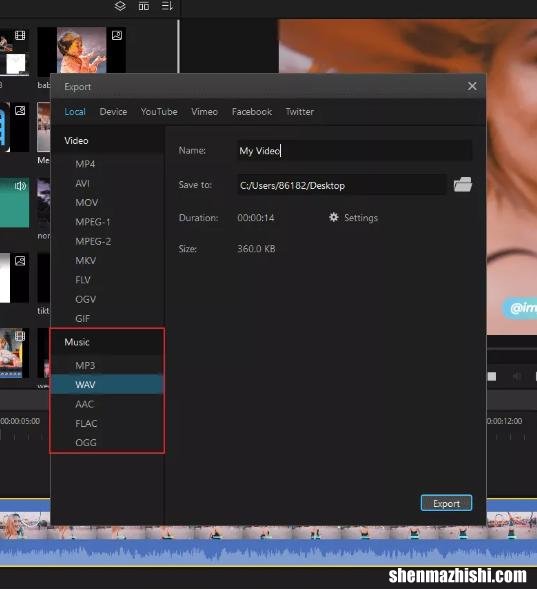Select the baby image thumbnail in media library
Screen dimensions: 537x591
tap(81, 50)
